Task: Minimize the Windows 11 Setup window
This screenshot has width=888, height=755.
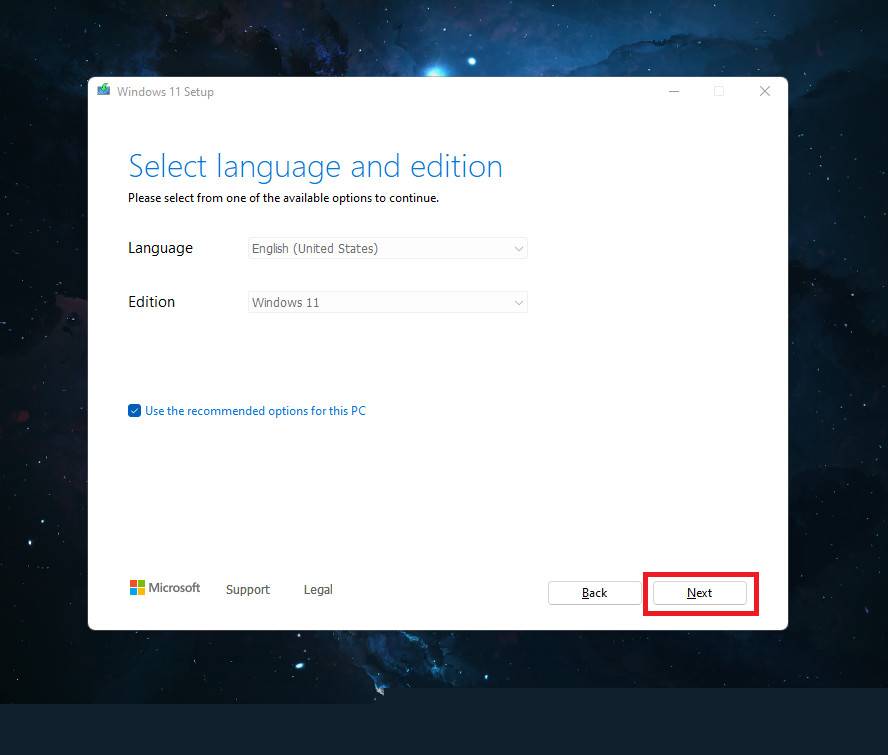Action: (674, 91)
